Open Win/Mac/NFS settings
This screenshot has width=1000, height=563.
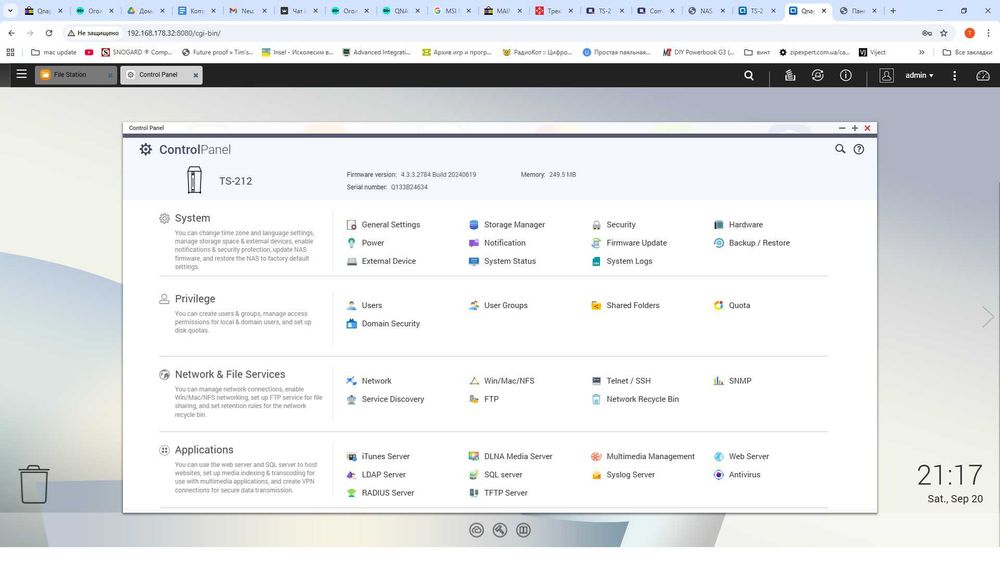click(502, 381)
